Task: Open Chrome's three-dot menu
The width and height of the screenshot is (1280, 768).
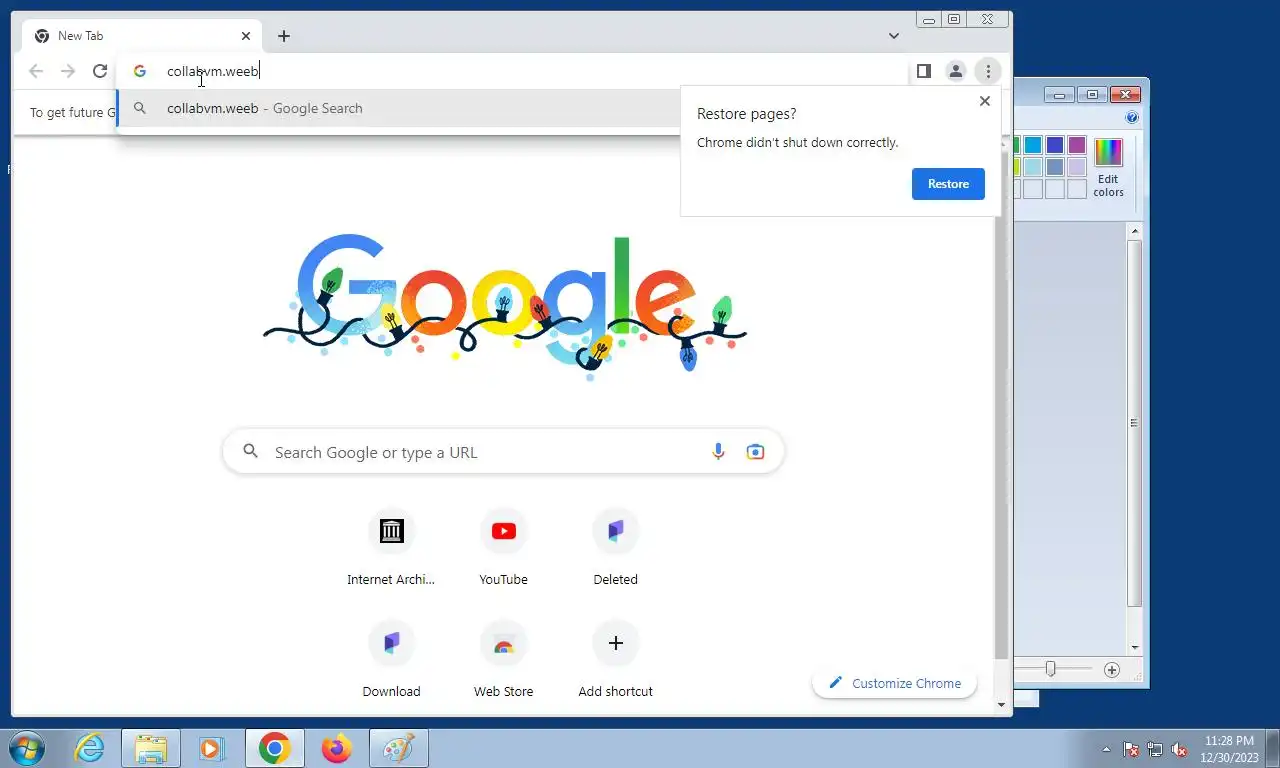Action: pyautogui.click(x=988, y=71)
